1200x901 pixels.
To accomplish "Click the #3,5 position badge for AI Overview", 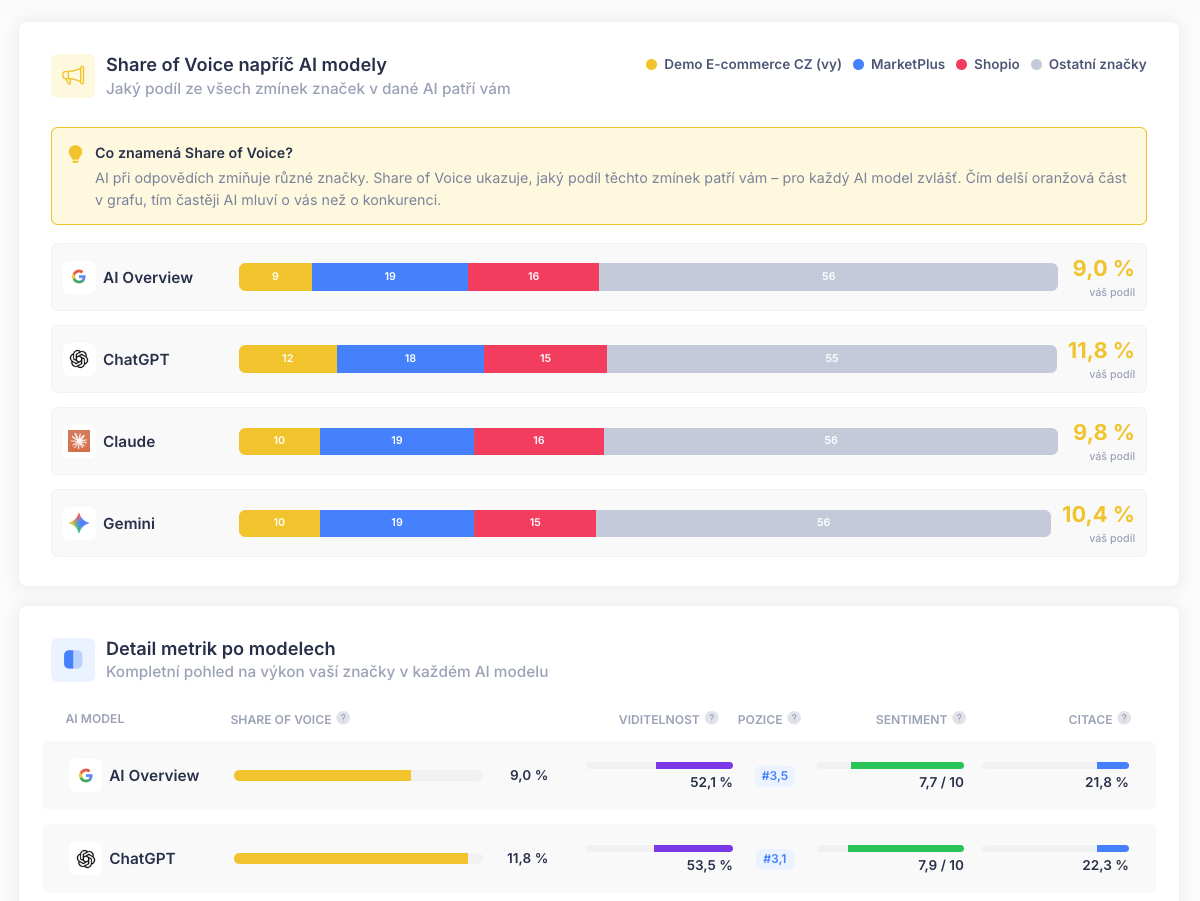I will click(x=775, y=776).
